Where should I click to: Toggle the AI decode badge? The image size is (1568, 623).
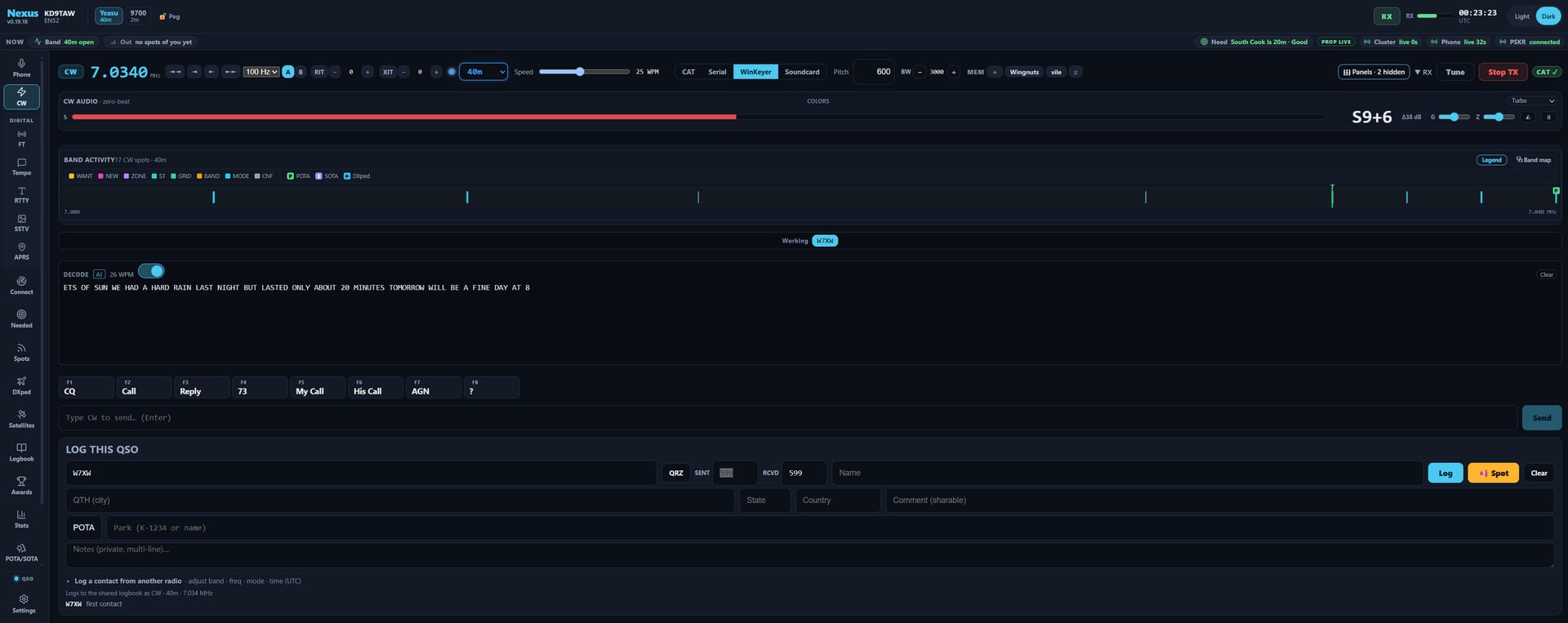(x=99, y=274)
